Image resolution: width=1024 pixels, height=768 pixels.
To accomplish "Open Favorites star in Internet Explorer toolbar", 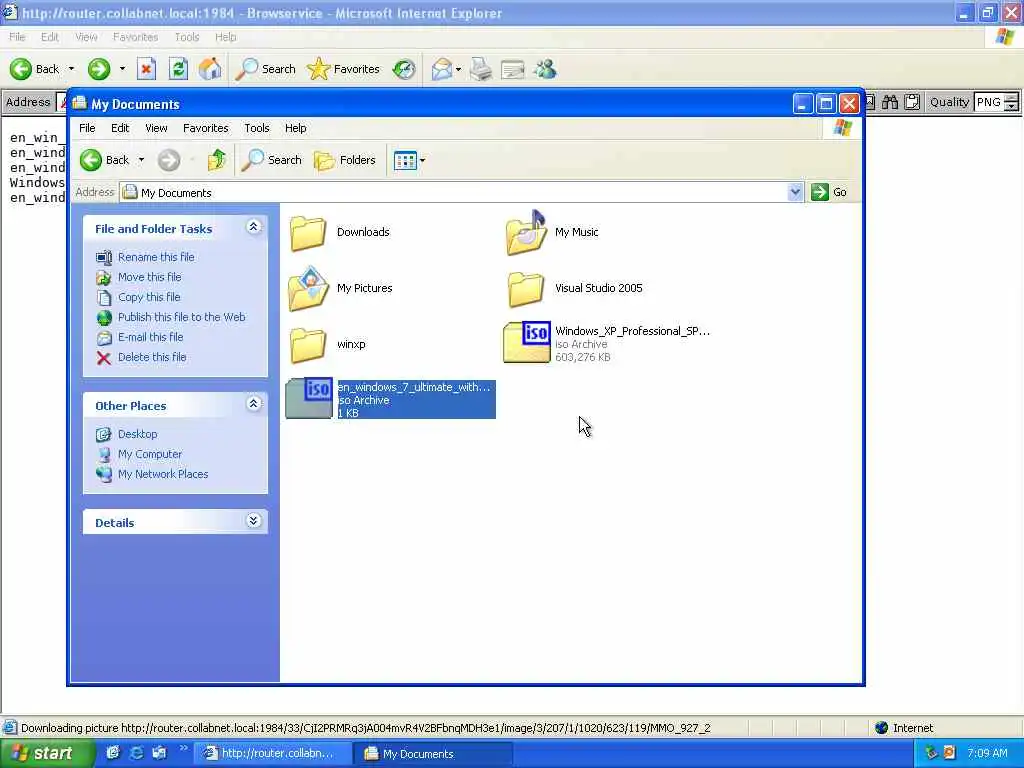I will click(344, 69).
